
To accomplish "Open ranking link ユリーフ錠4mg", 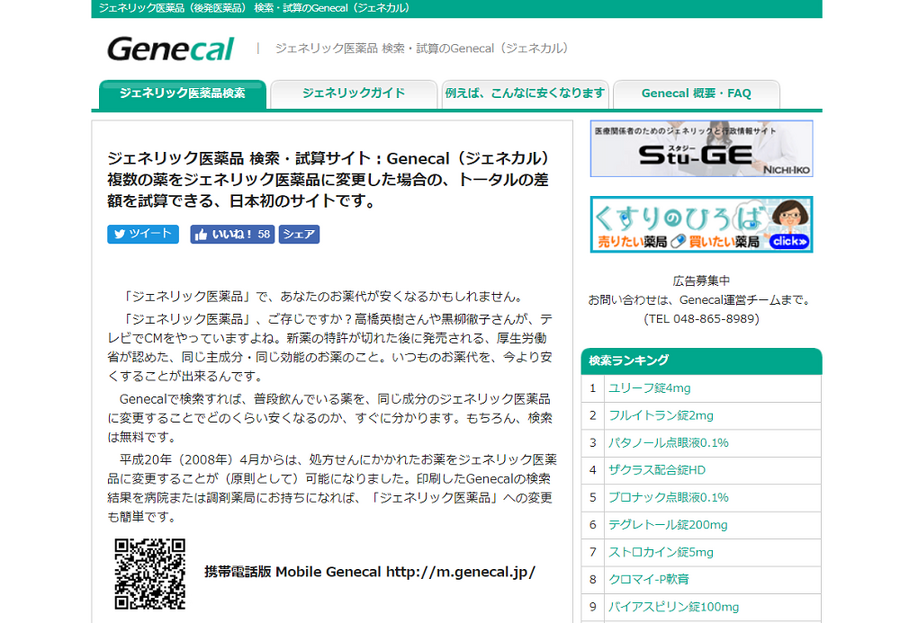I will (649, 388).
